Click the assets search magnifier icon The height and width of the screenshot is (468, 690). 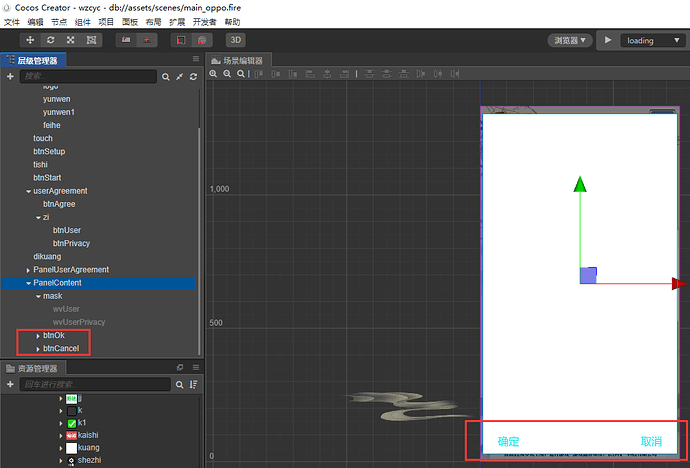coord(180,384)
